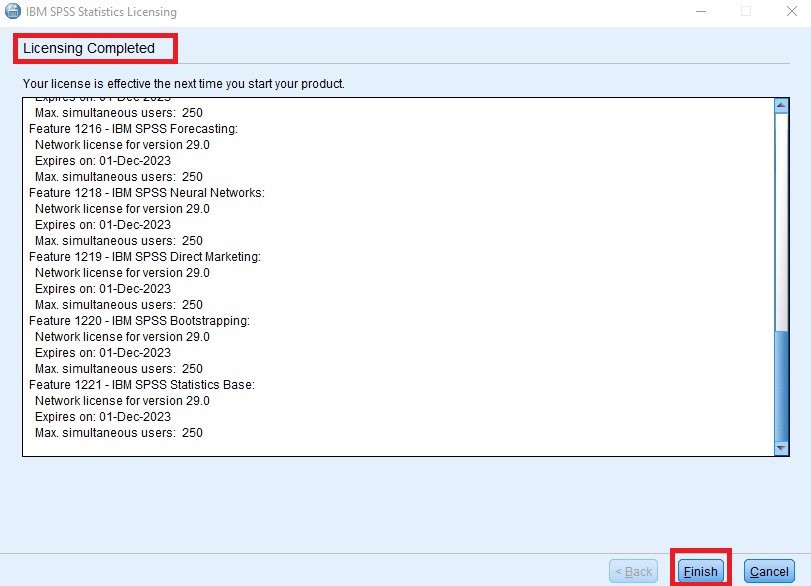Click 'Your license is effective' message text
The height and width of the screenshot is (586, 811).
coord(184,84)
